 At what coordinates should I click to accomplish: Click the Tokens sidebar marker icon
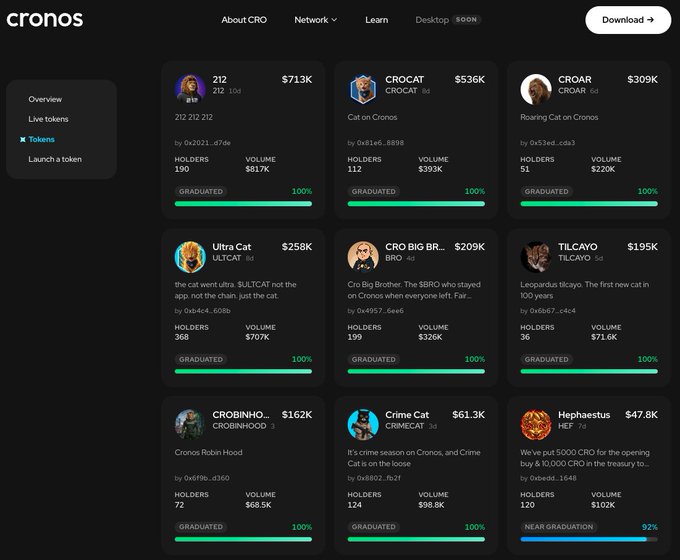pos(23,139)
